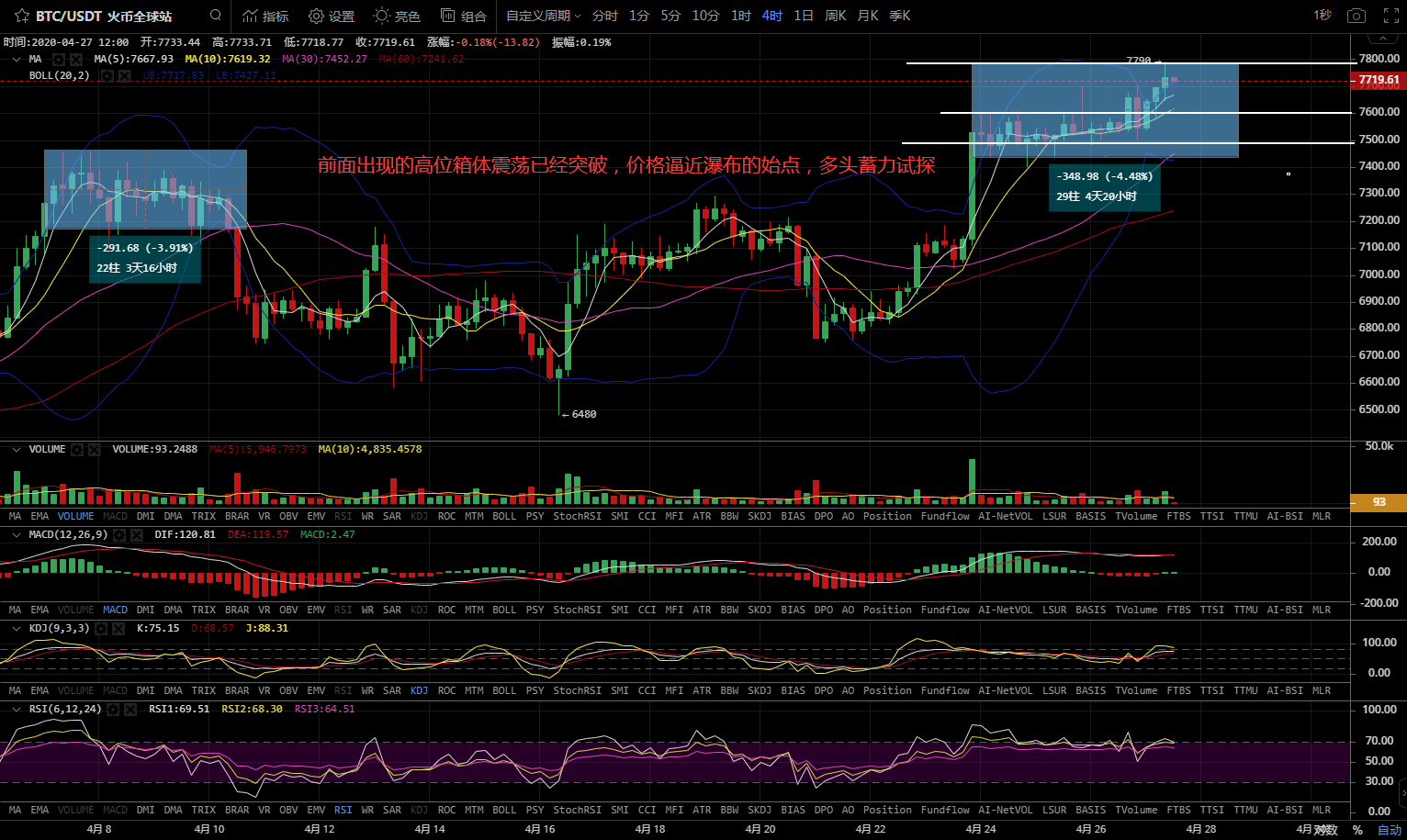Open the symbol search magnifier
This screenshot has width=1407, height=840.
tap(215, 15)
